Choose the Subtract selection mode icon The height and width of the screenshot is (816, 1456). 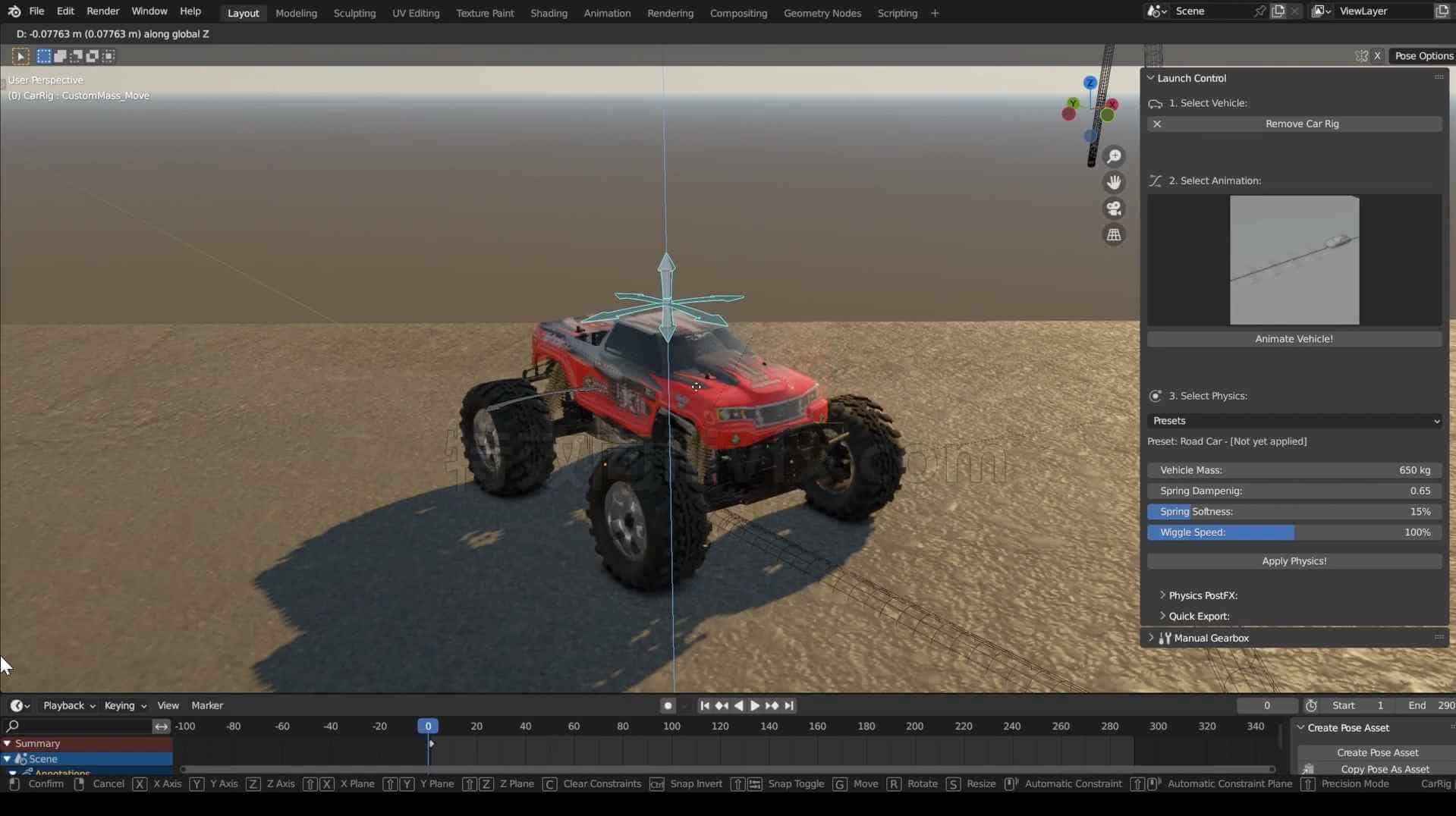tap(77, 56)
